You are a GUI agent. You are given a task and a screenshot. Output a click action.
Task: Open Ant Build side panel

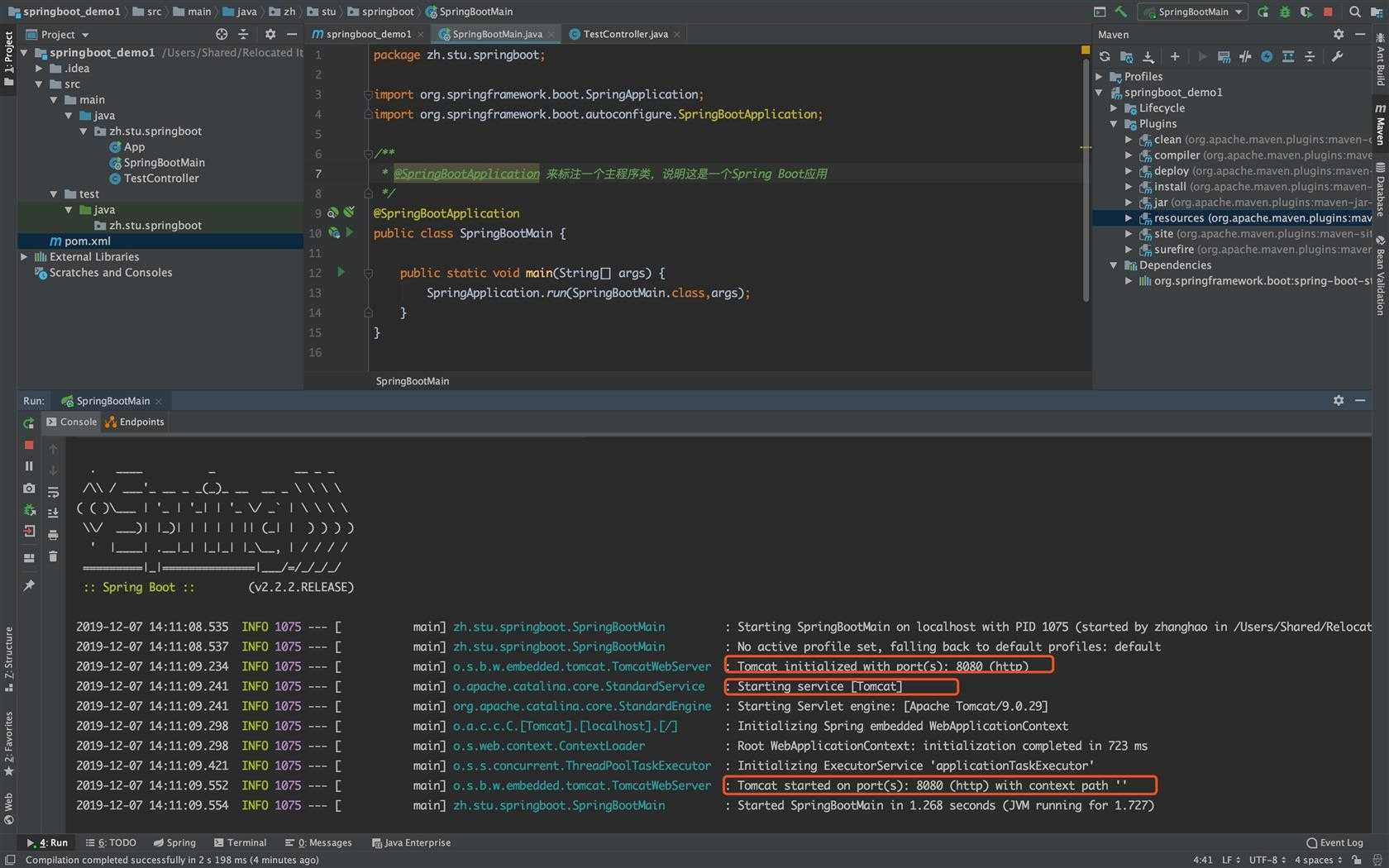click(x=1380, y=60)
